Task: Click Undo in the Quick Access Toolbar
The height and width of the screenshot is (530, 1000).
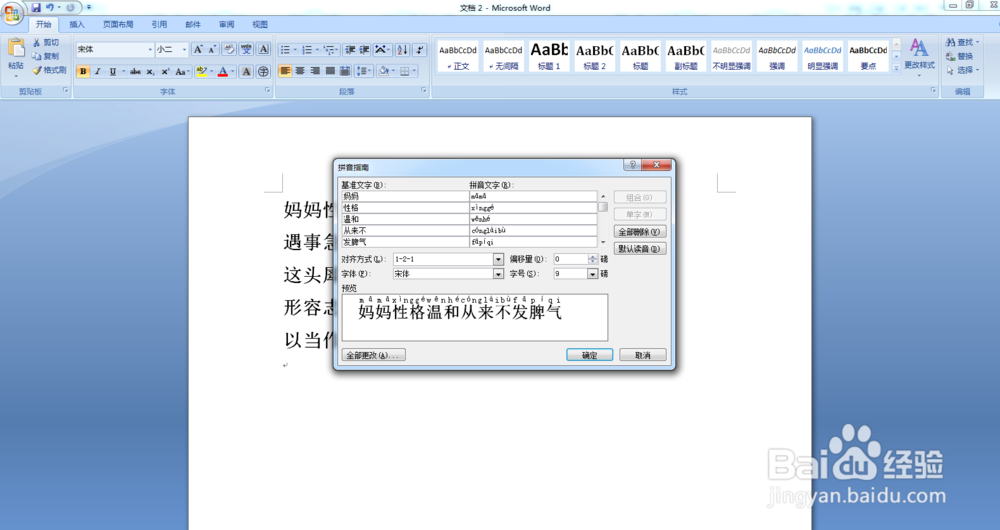Action: tap(50, 8)
